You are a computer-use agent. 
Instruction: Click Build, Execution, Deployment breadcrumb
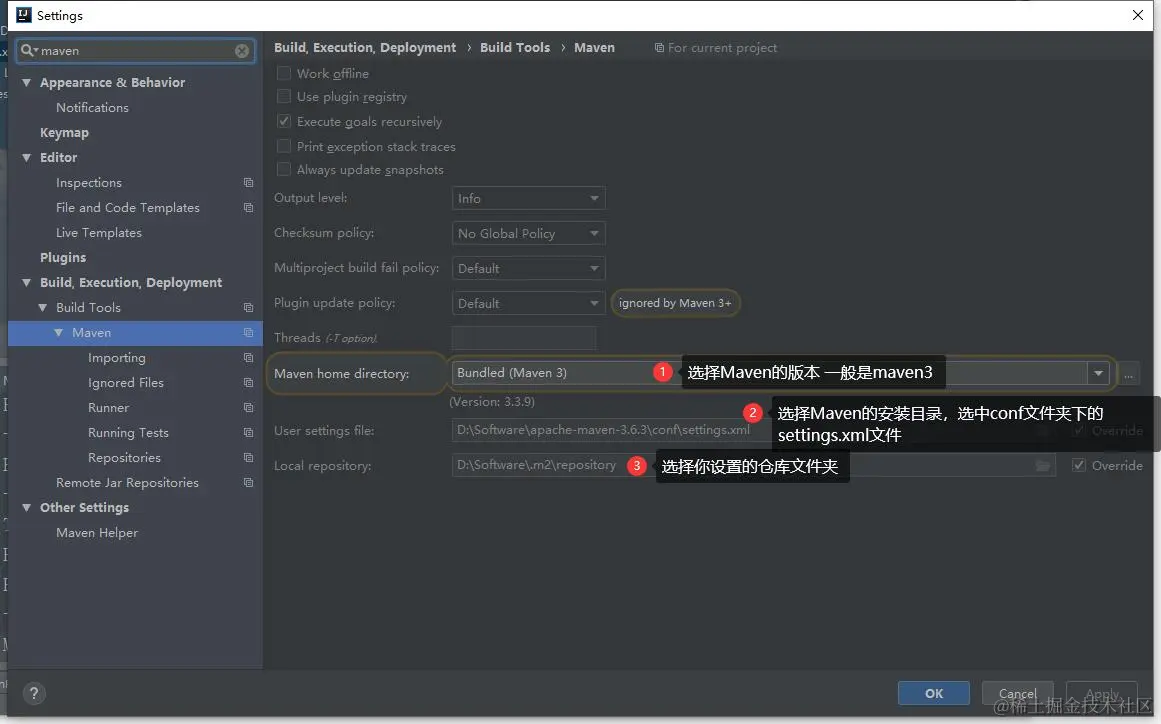(x=365, y=47)
